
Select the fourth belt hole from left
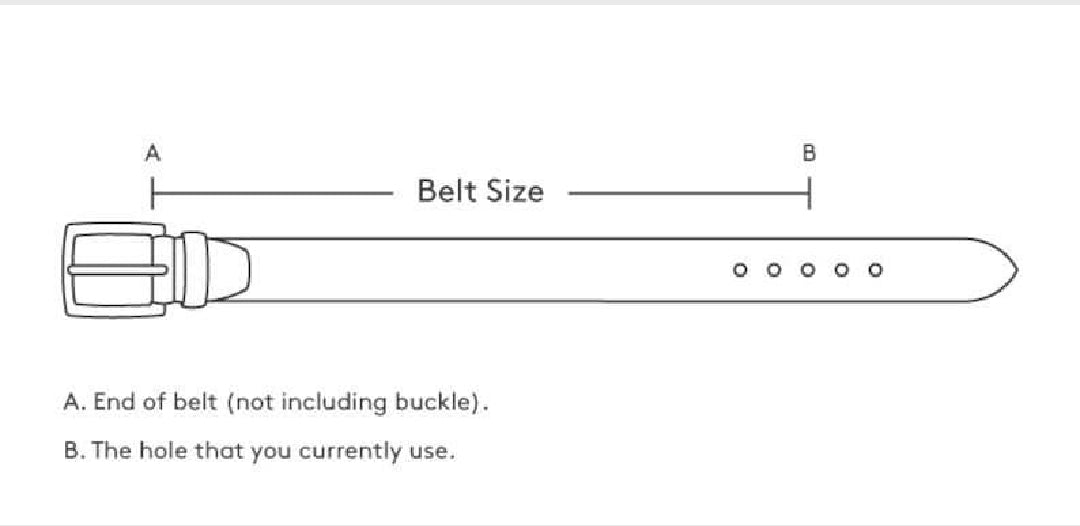coord(842,270)
